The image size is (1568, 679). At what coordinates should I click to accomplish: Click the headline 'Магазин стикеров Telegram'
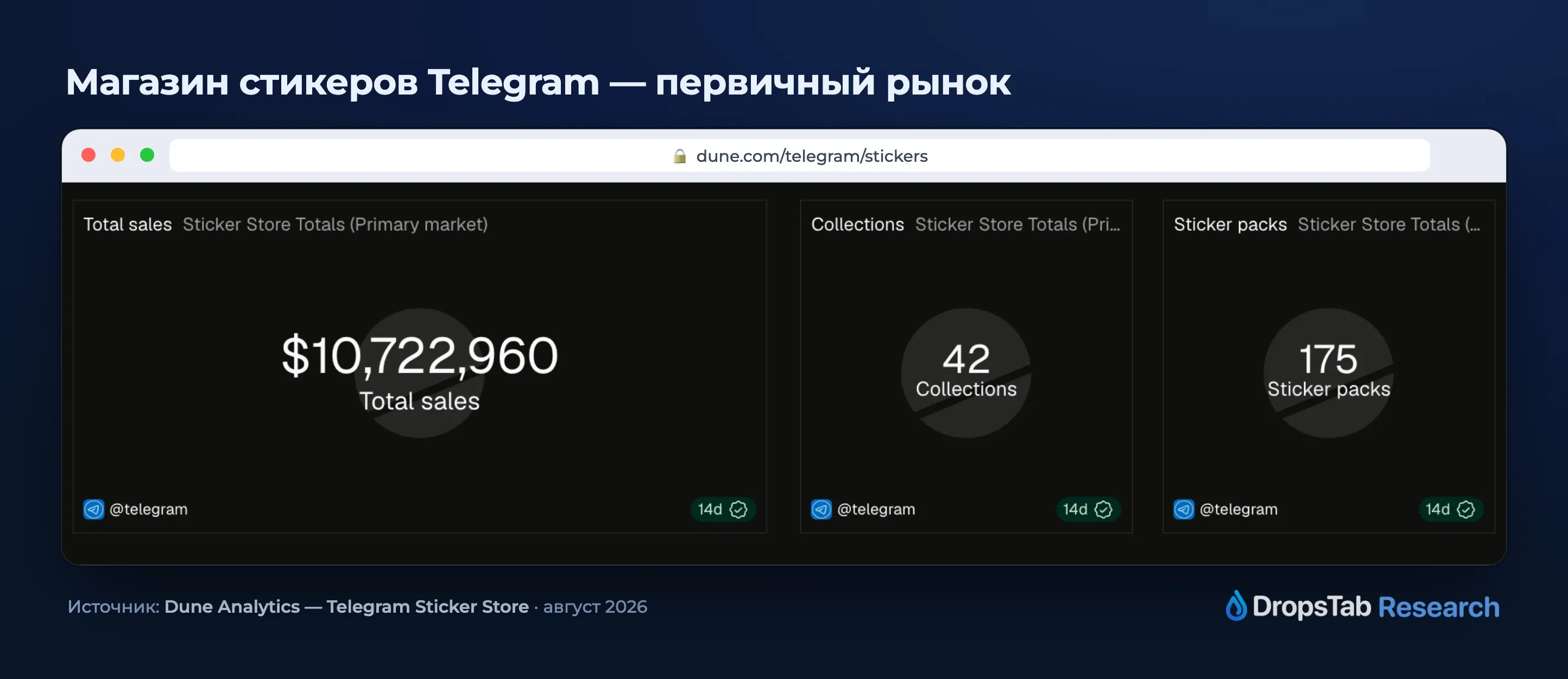click(x=332, y=83)
